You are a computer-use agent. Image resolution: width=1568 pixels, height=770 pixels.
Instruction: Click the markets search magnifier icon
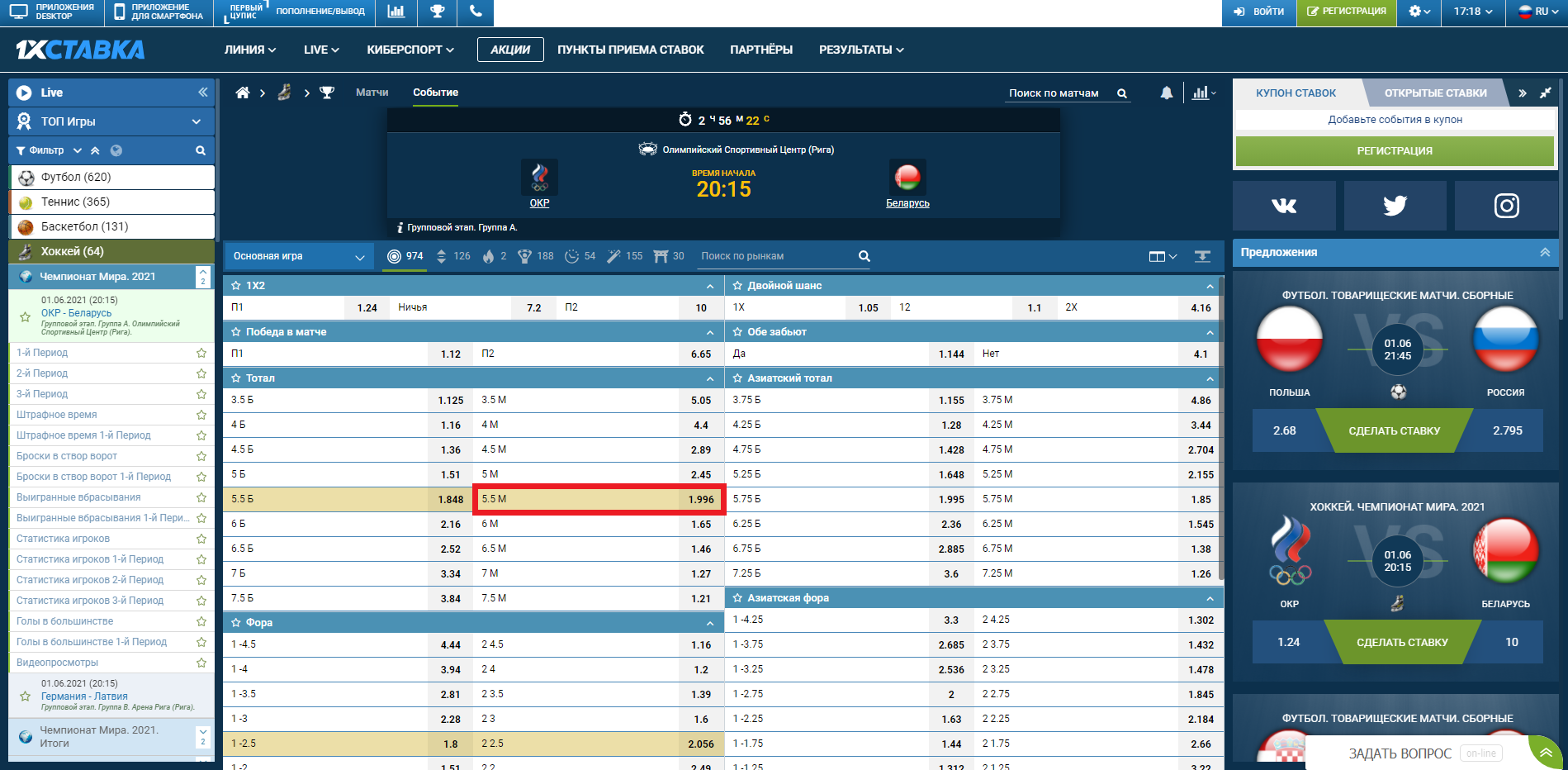pyautogui.click(x=864, y=256)
